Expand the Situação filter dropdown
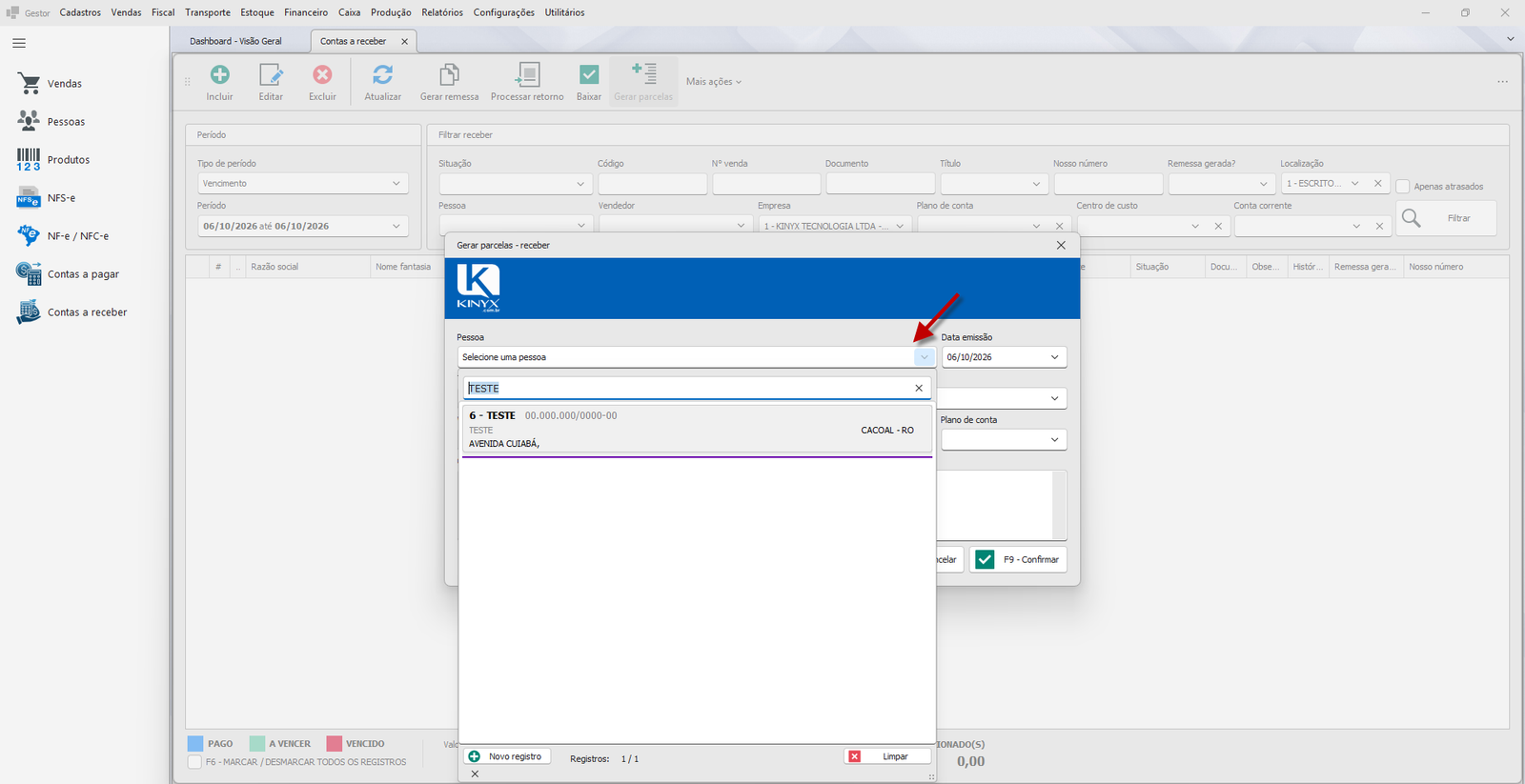Screen dimensions: 1525x784 tap(580, 184)
